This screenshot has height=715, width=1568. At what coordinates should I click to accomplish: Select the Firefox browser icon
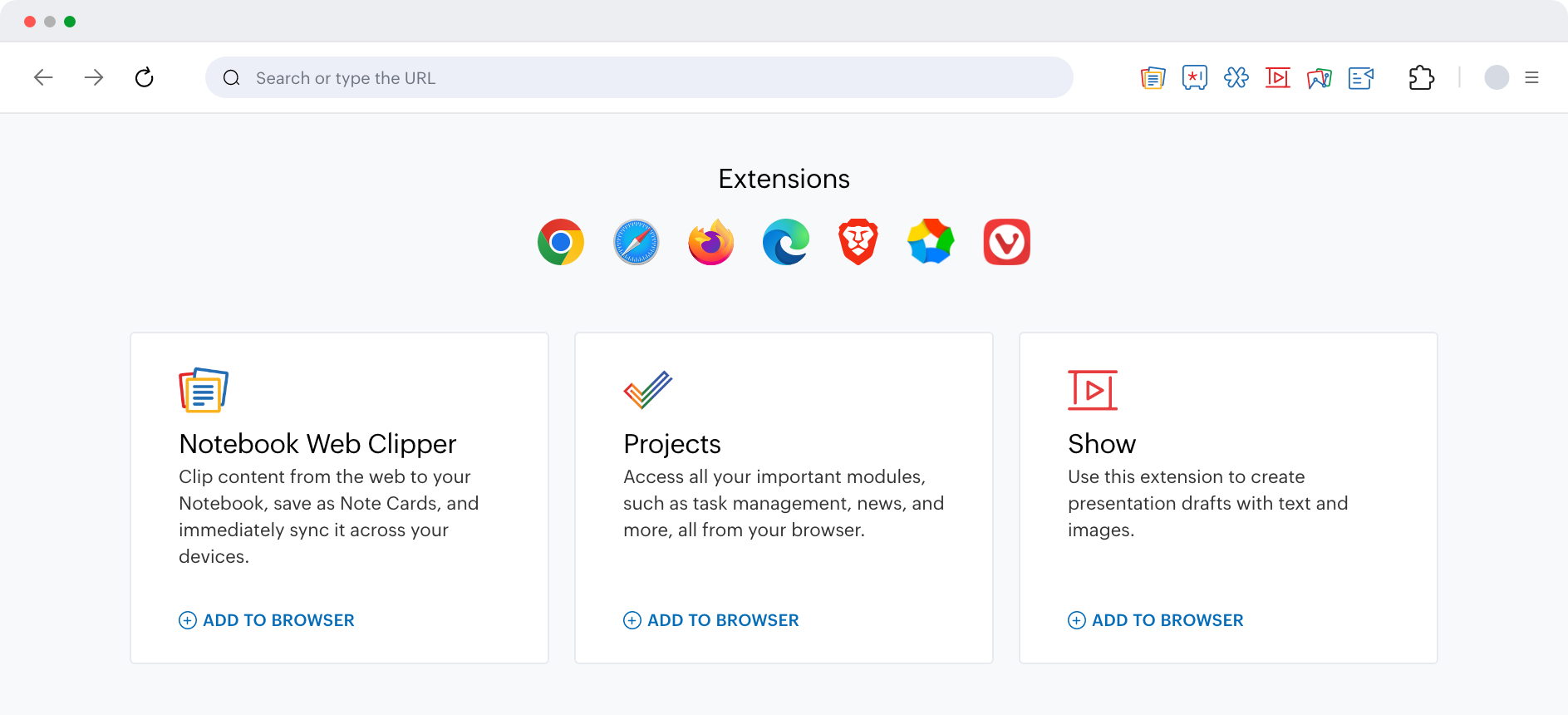[711, 242]
